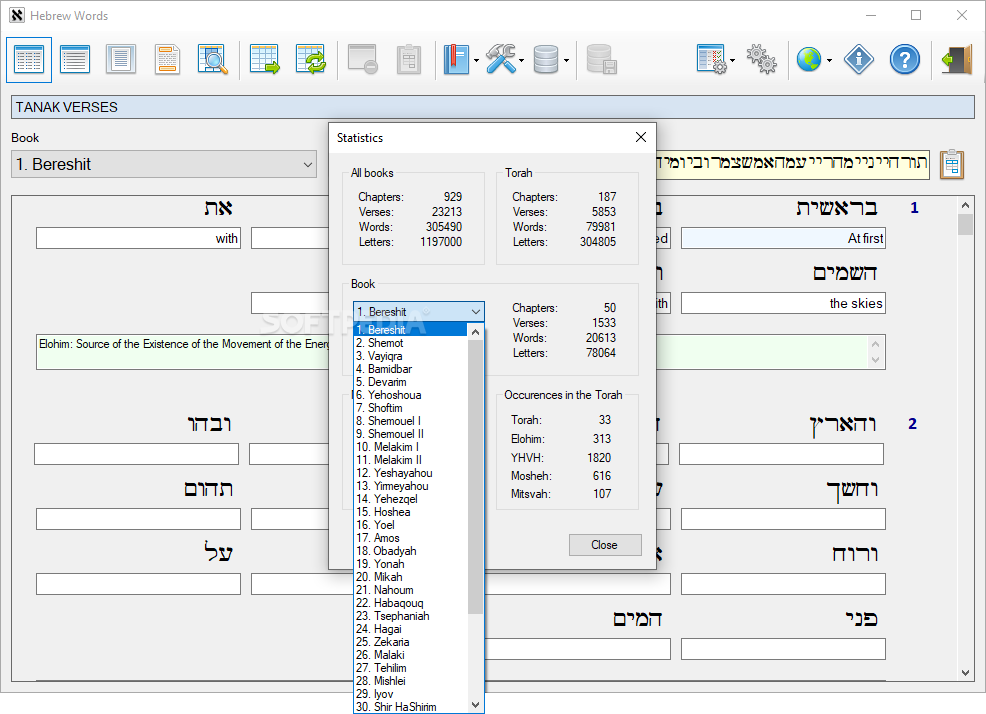Select 5. Devarim in the book list

click(x=411, y=382)
